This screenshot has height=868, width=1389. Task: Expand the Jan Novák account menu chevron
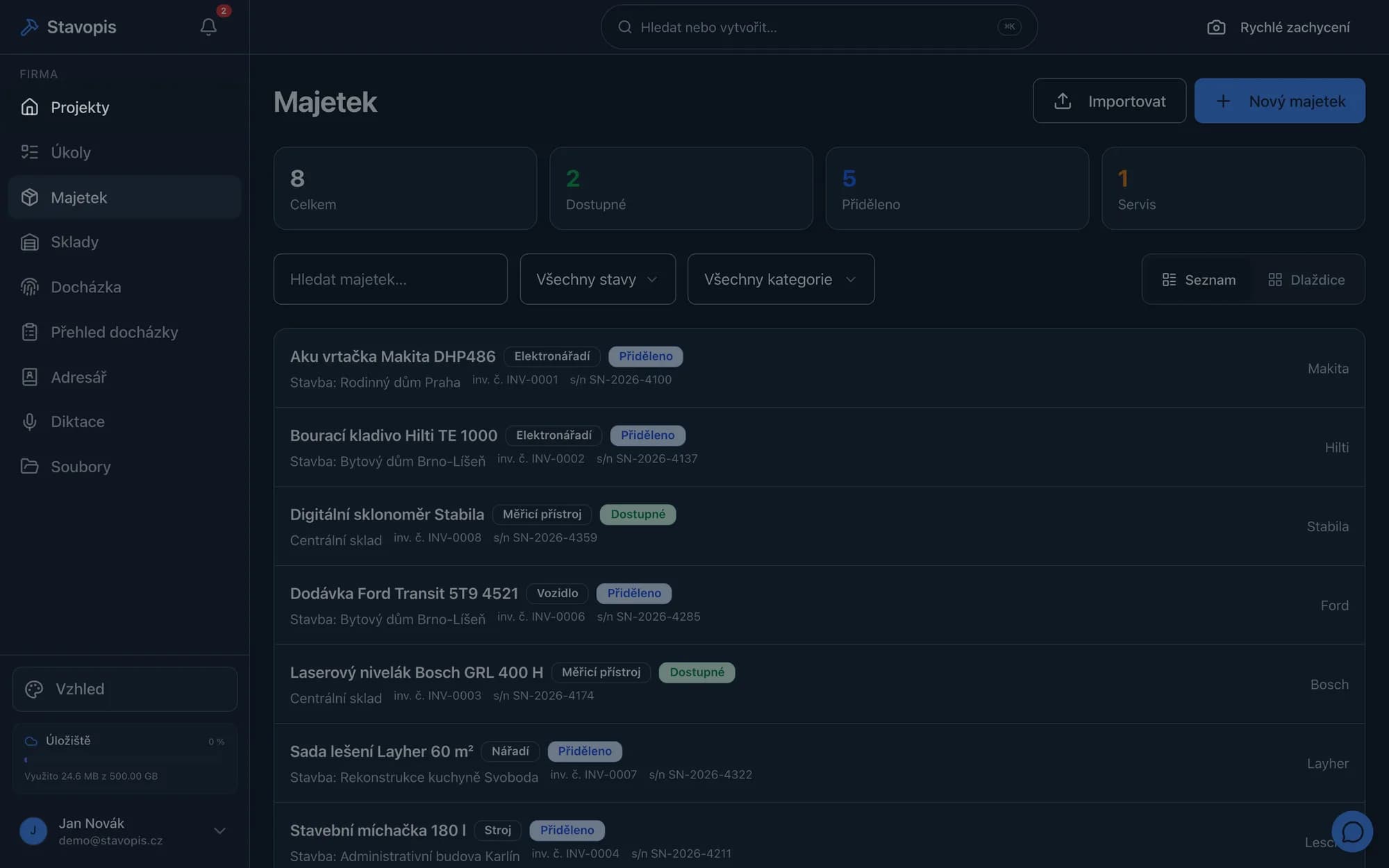[219, 831]
